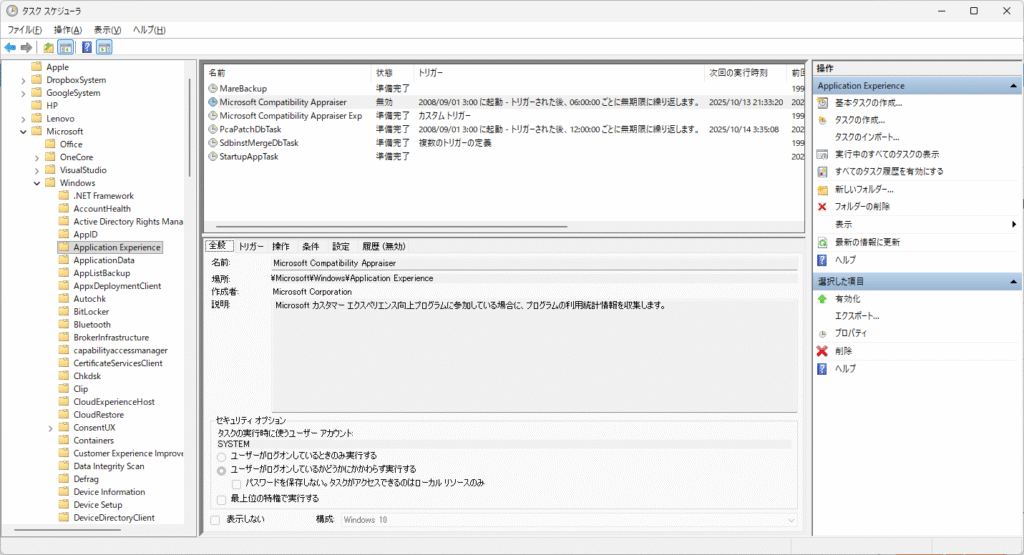Viewport: 1024px width, 555px height.
Task: Click 基本タスクの作成 in the actions pane
Action: point(867,103)
